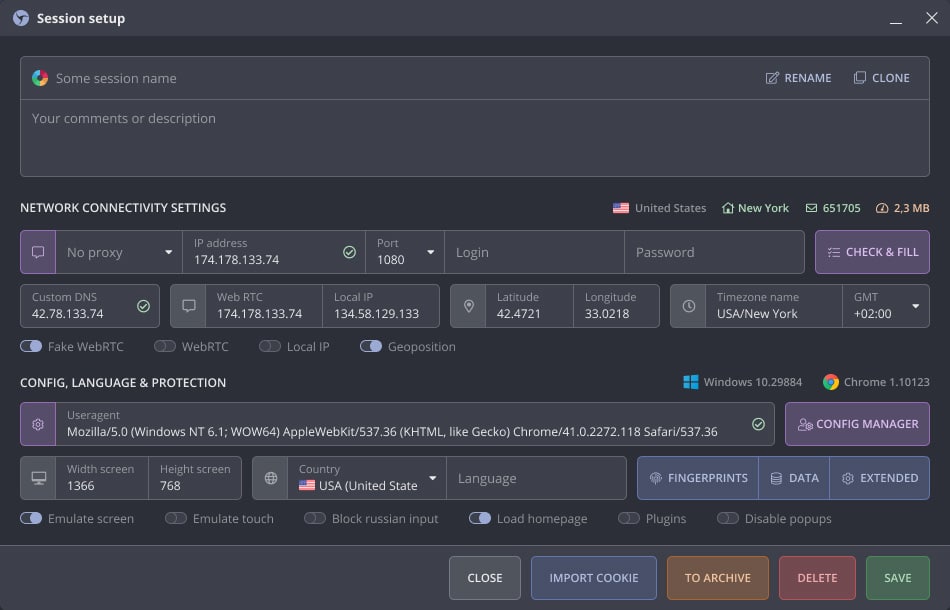Image resolution: width=950 pixels, height=610 pixels.
Task: Click the comments or description field
Action: (474, 138)
